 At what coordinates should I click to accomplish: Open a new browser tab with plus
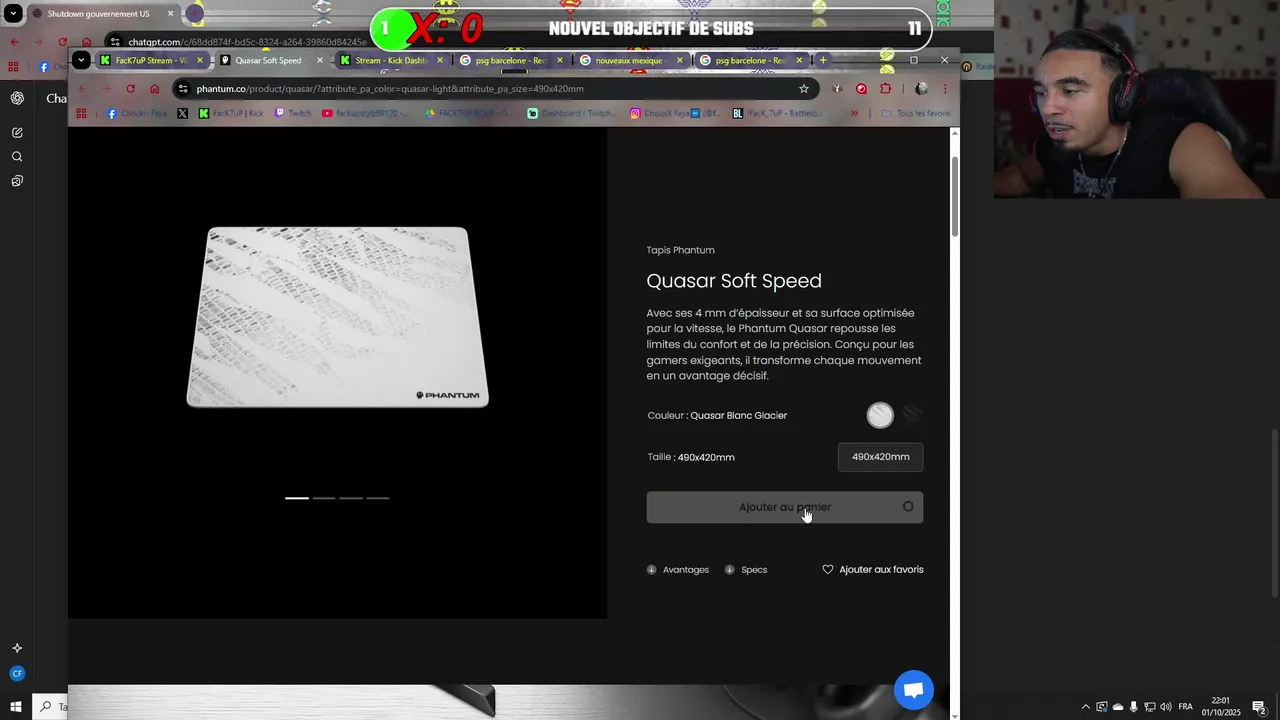(823, 60)
